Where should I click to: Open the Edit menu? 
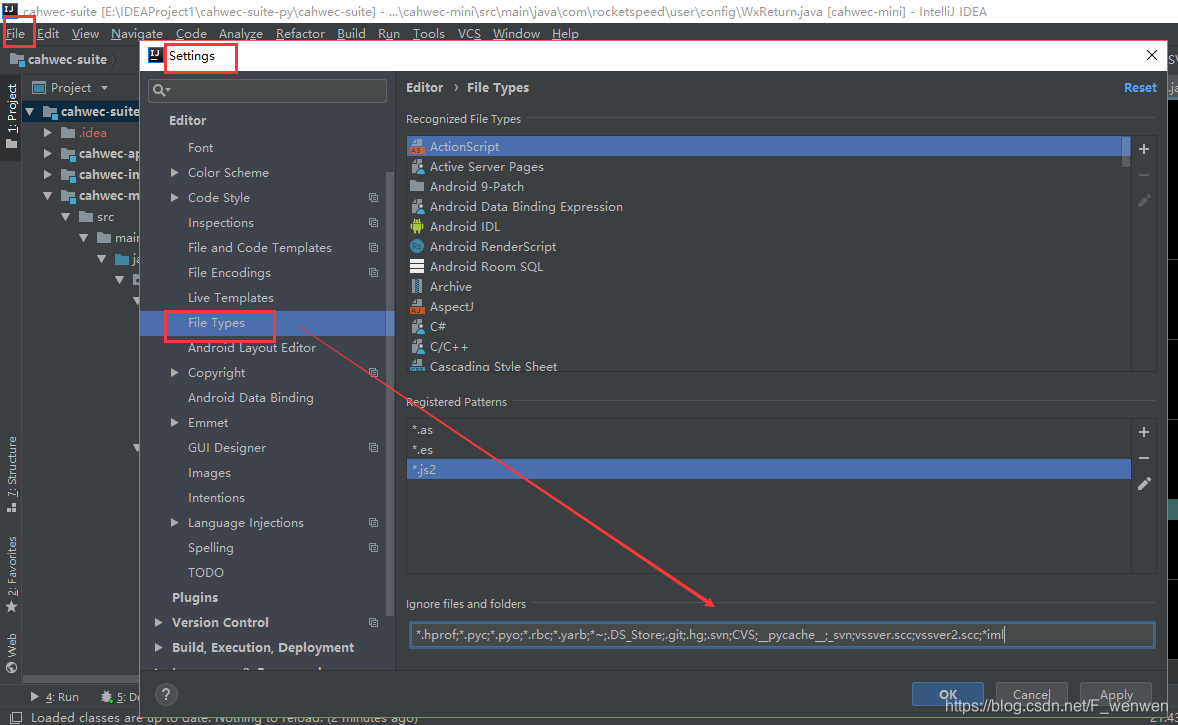[x=48, y=34]
